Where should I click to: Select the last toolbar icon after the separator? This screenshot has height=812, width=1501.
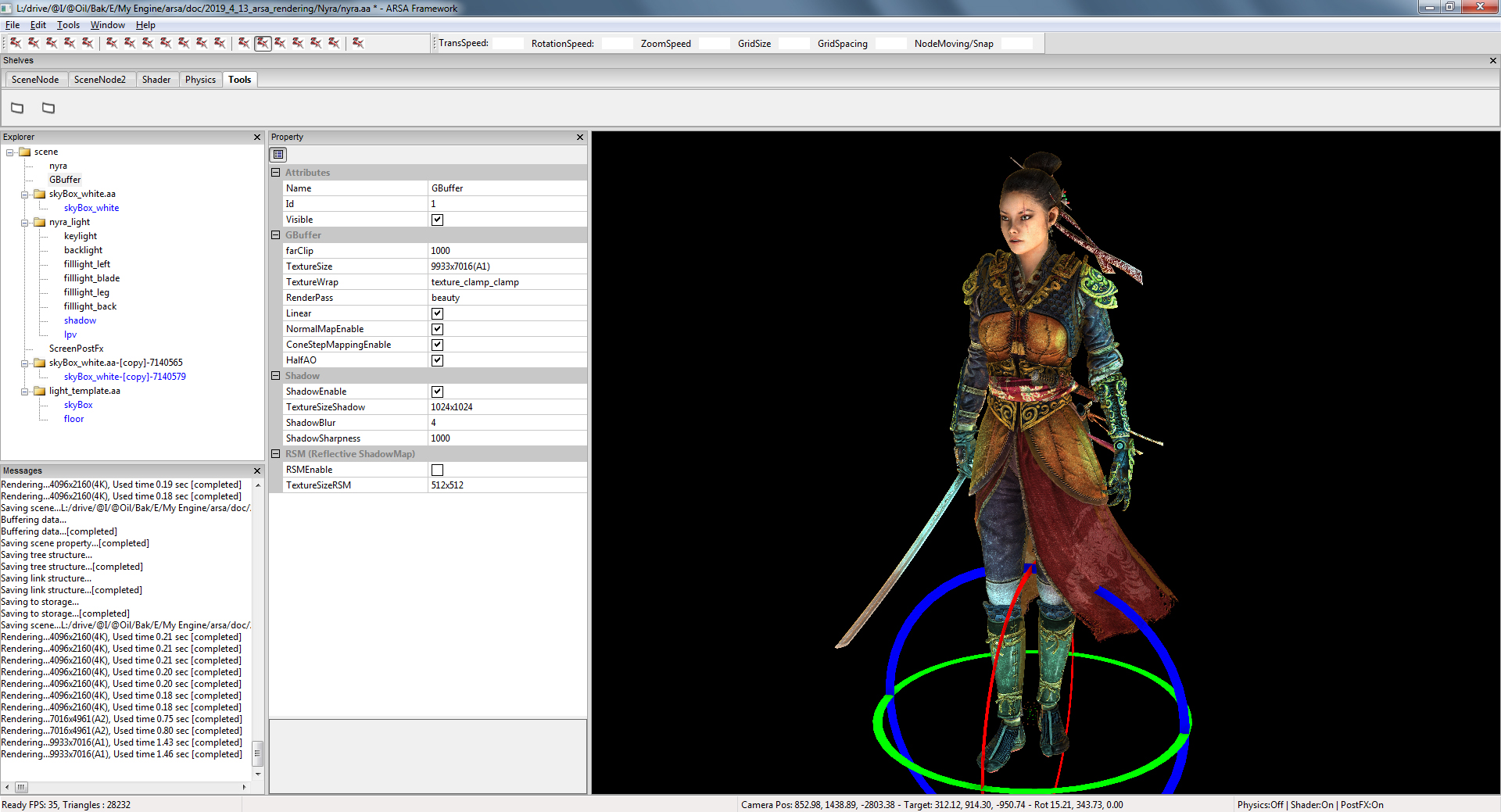358,43
